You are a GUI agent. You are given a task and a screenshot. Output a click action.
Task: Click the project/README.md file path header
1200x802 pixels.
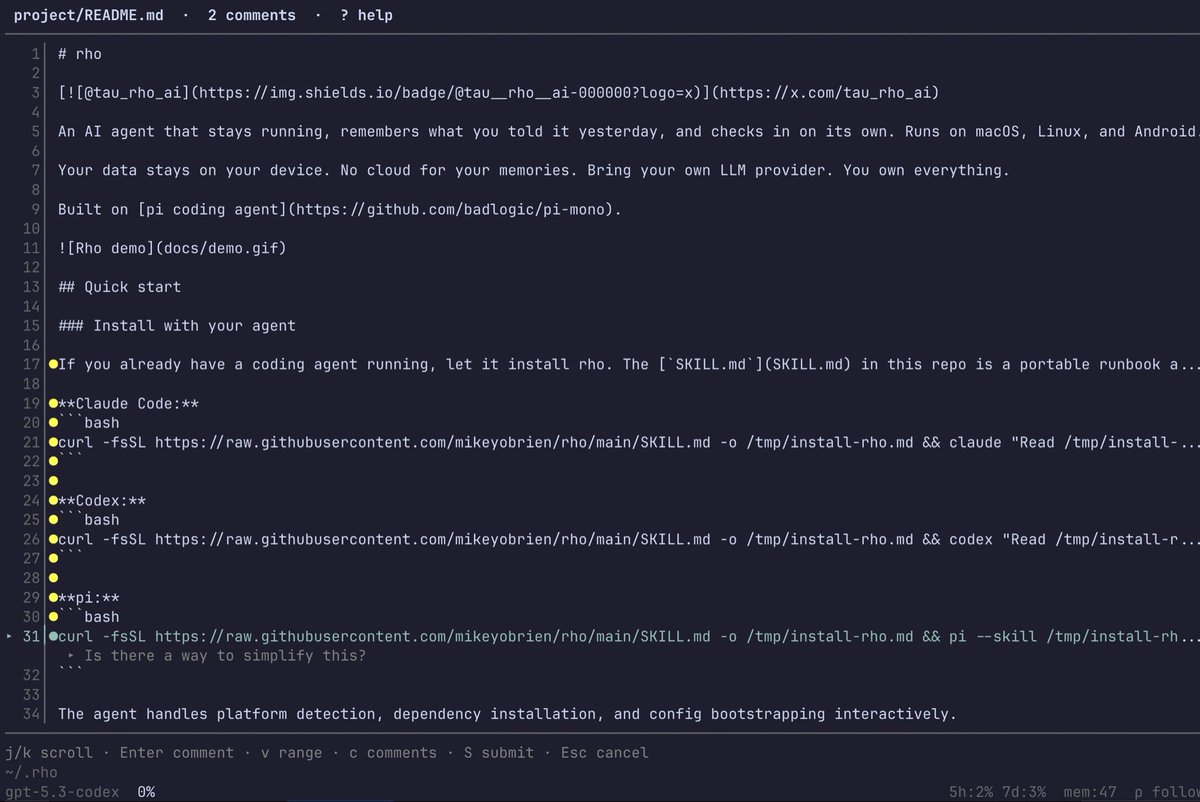tap(90, 15)
